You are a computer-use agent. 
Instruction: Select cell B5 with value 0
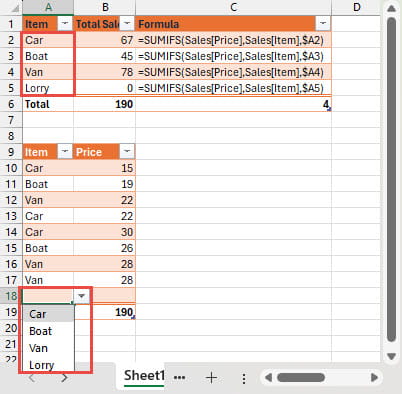[x=105, y=88]
